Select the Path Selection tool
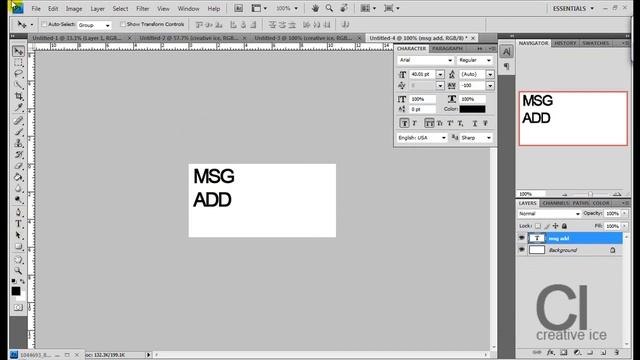The image size is (640, 360). coord(18,235)
